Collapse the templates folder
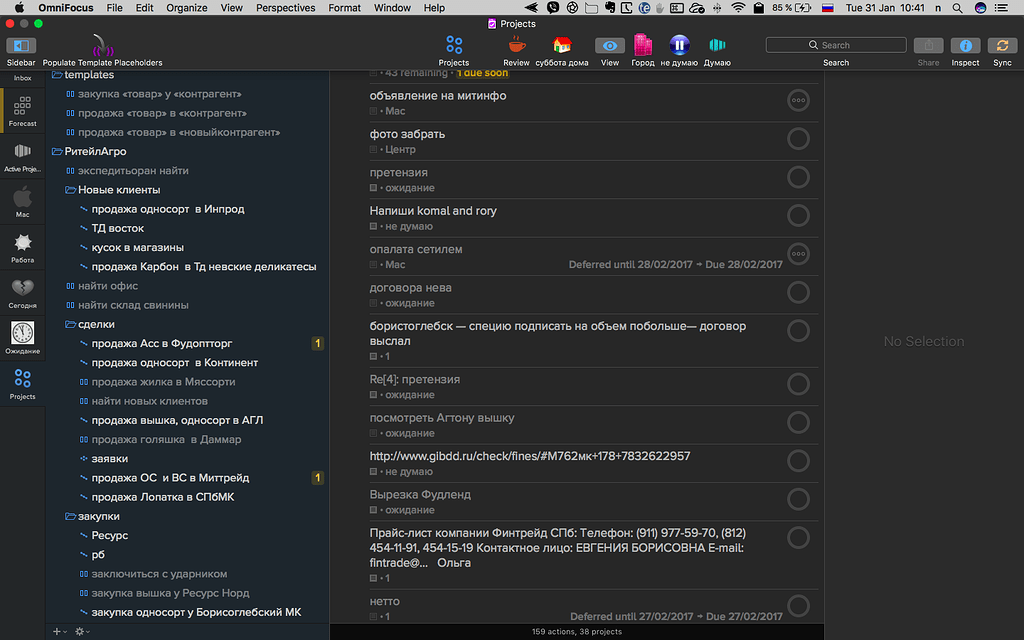The height and width of the screenshot is (640, 1024). click(57, 74)
